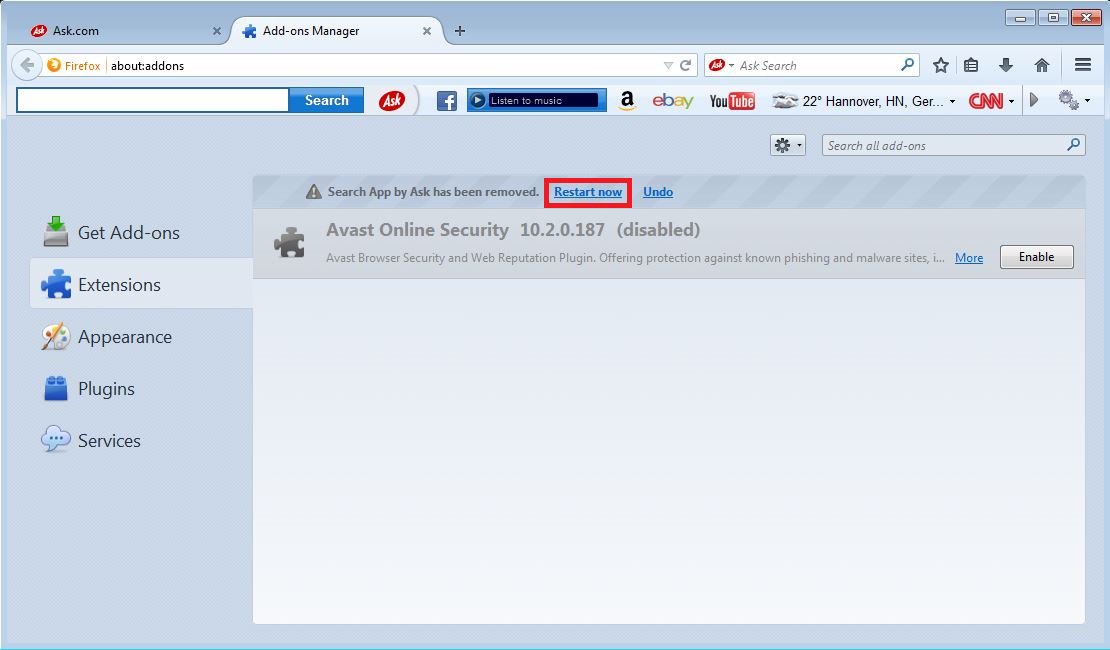This screenshot has height=650, width=1110.
Task: Open the Appearance panel via its palette icon
Action: click(x=55, y=336)
